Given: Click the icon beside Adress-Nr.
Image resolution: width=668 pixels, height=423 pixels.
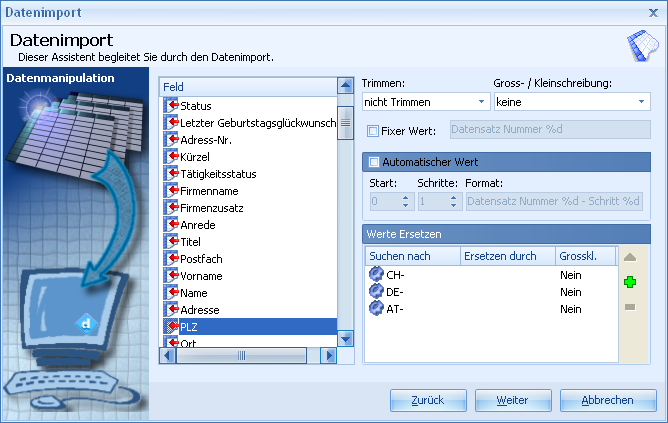Looking at the screenshot, I should coord(171,139).
